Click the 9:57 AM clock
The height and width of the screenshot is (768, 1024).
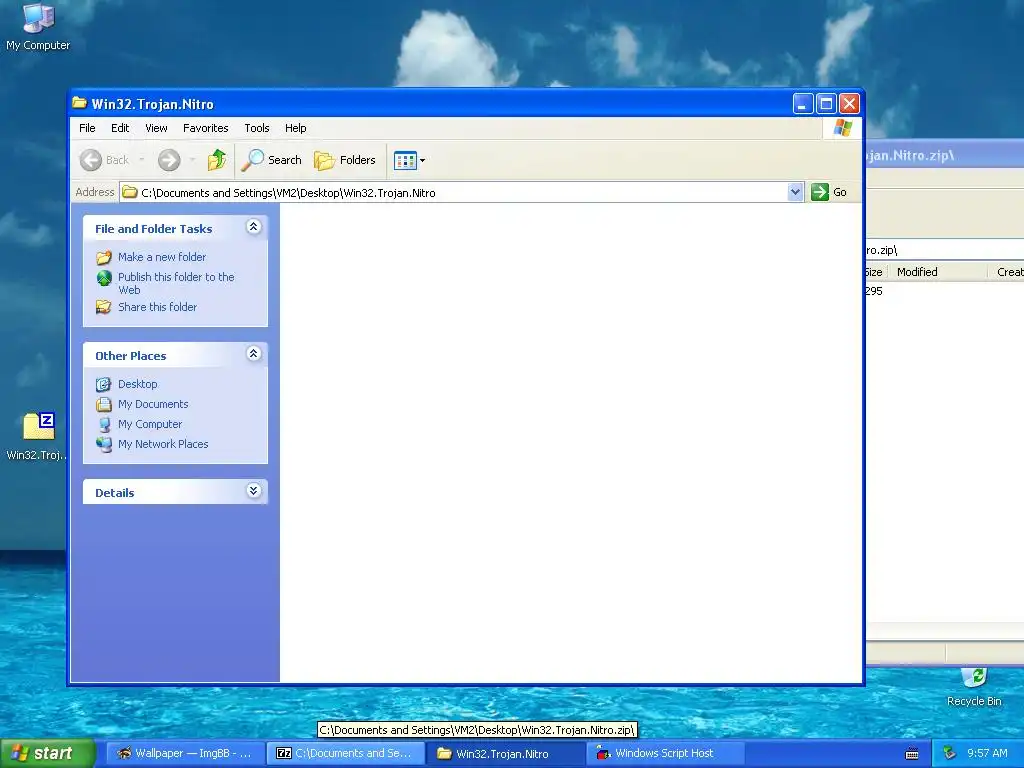(x=987, y=754)
